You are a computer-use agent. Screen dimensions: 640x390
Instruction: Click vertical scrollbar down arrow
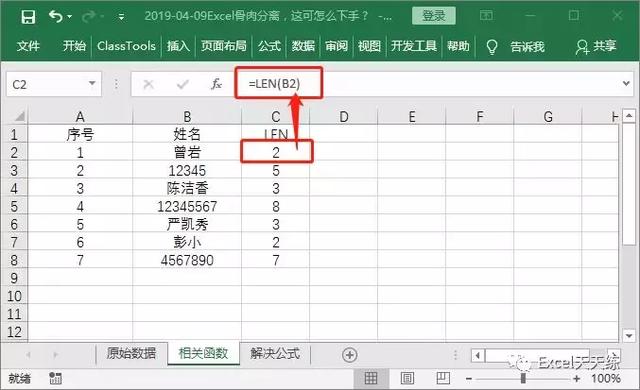[x=629, y=336]
